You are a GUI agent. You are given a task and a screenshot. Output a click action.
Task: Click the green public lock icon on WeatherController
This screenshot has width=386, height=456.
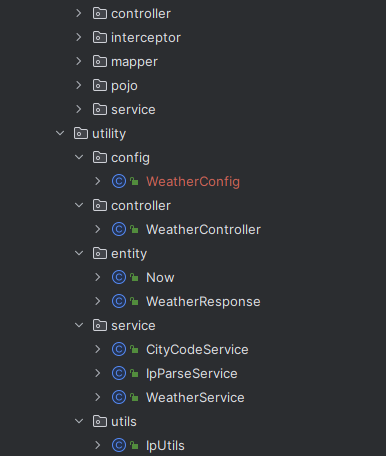[134, 229]
